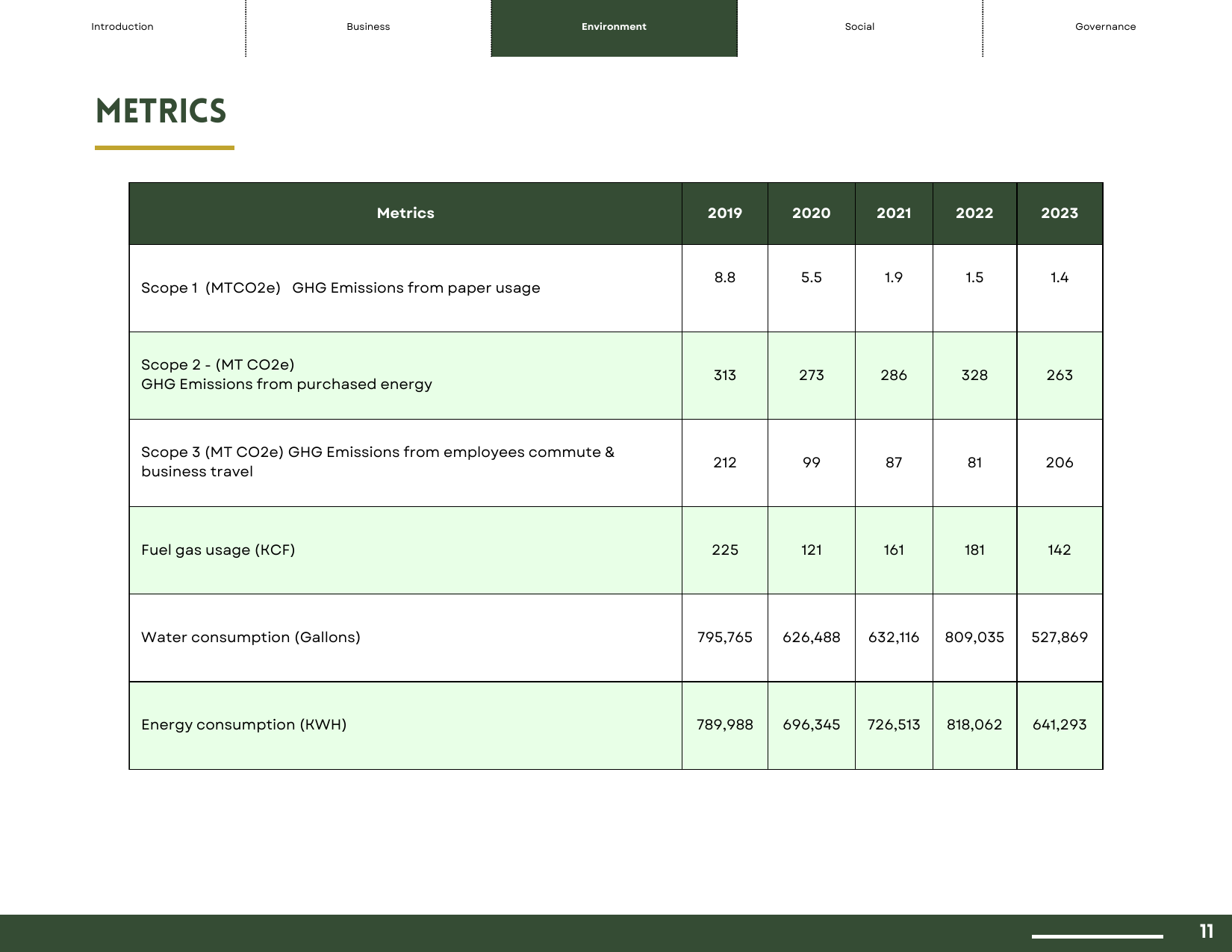Select water consumption value 795,765
Viewport: 1232px width, 952px height.
click(725, 638)
